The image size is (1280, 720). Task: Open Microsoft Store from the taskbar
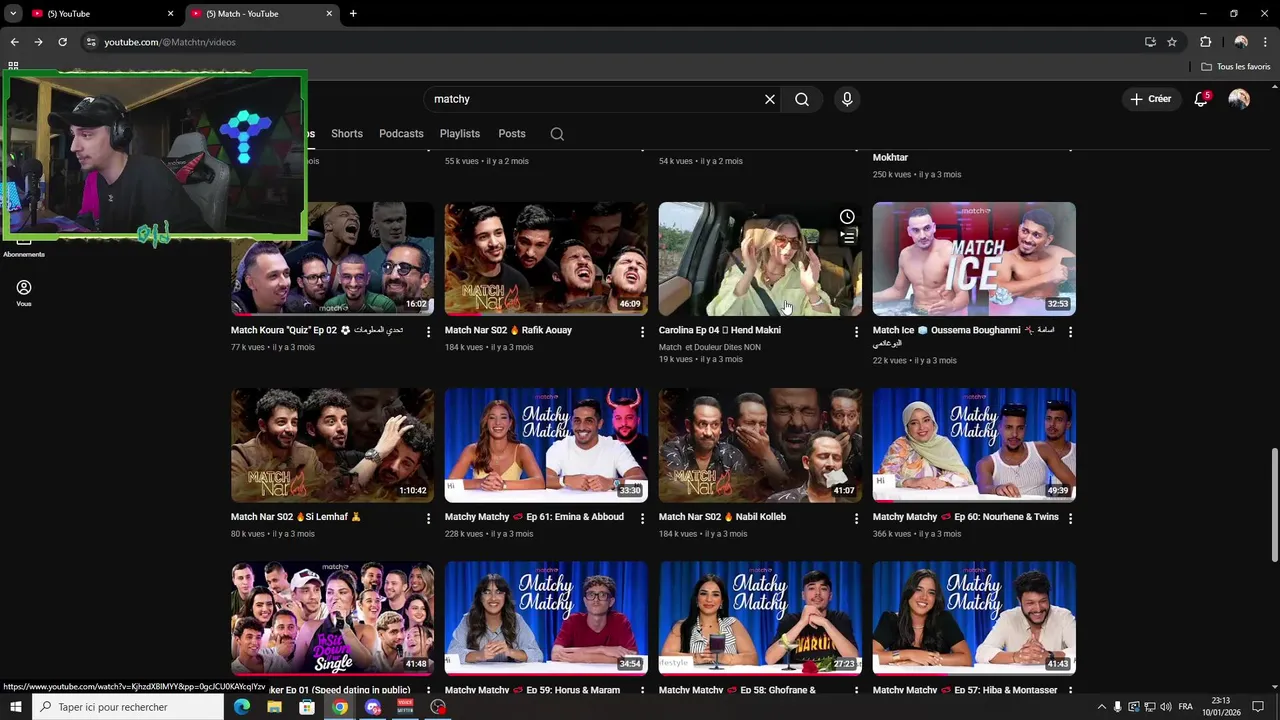tap(307, 707)
